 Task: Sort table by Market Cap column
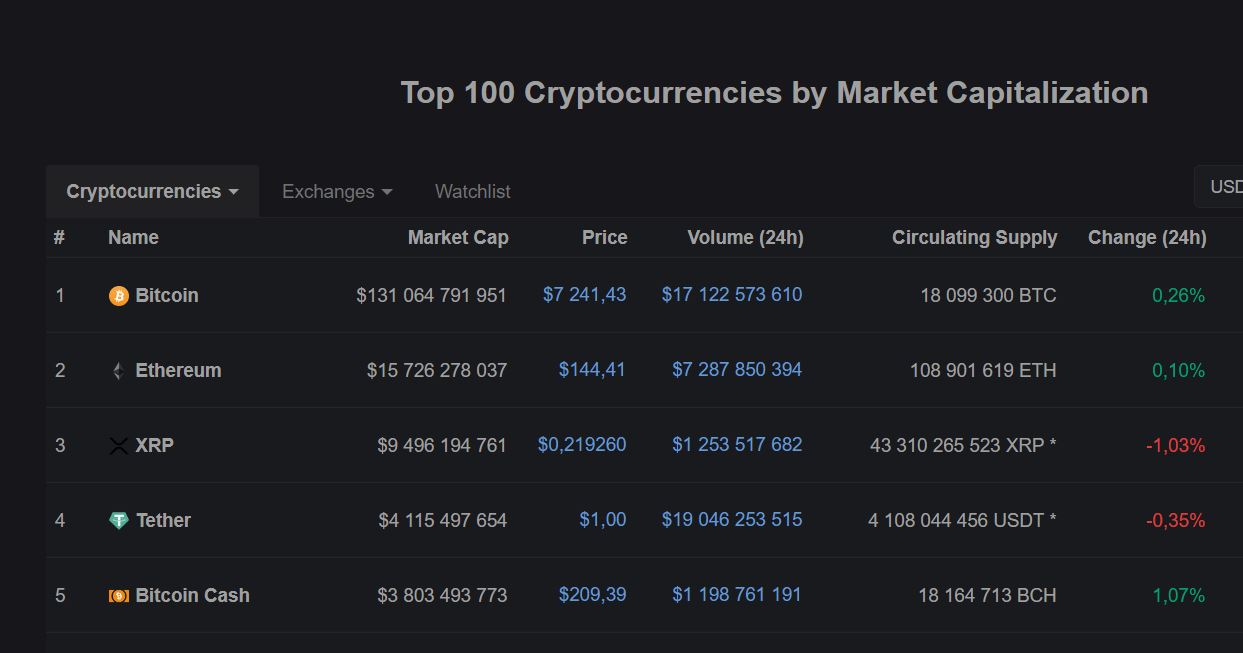pyautogui.click(x=457, y=238)
